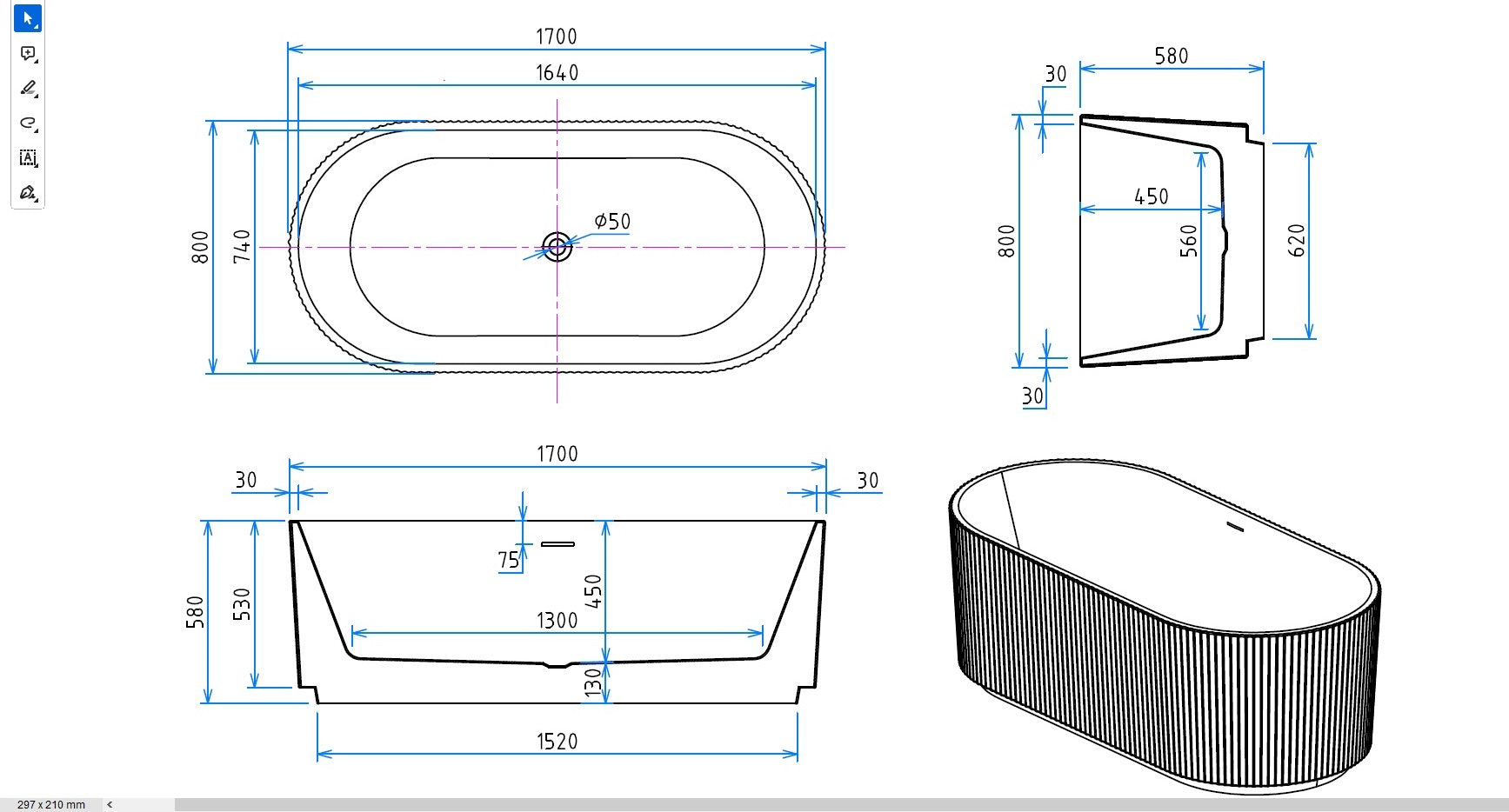Open the fountain pen signature tool
Viewport: 1509px width, 812px height.
pyautogui.click(x=28, y=193)
